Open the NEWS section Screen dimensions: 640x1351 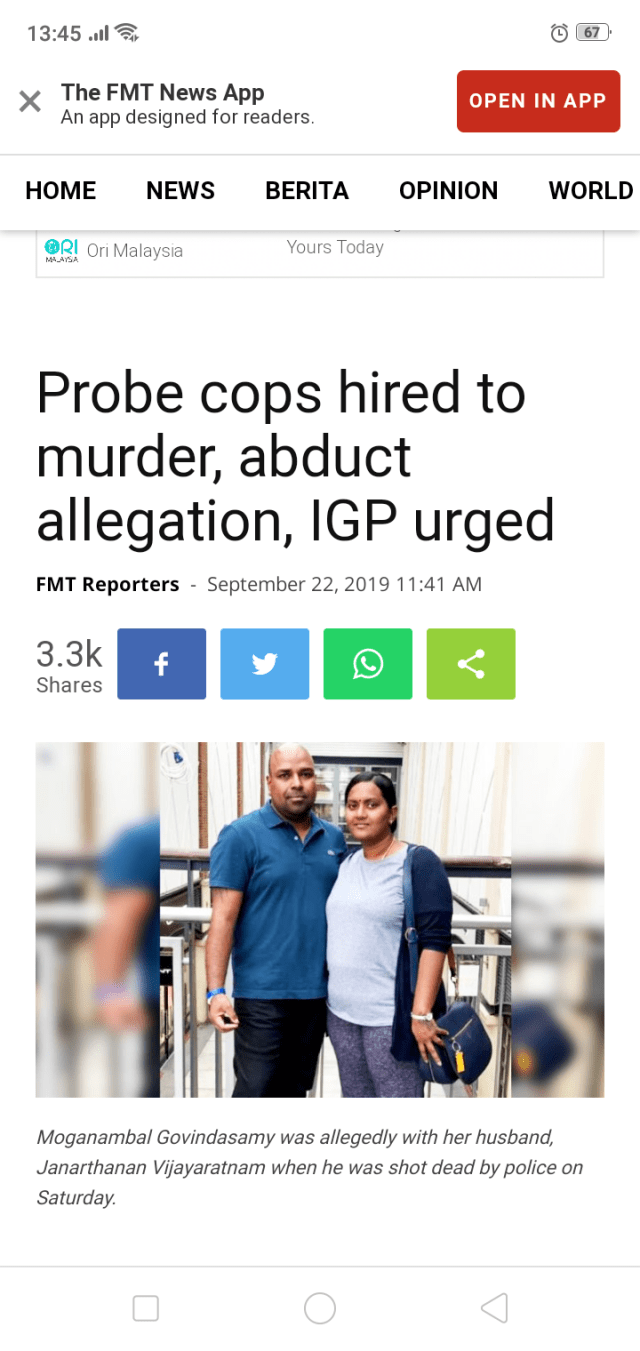tap(180, 190)
